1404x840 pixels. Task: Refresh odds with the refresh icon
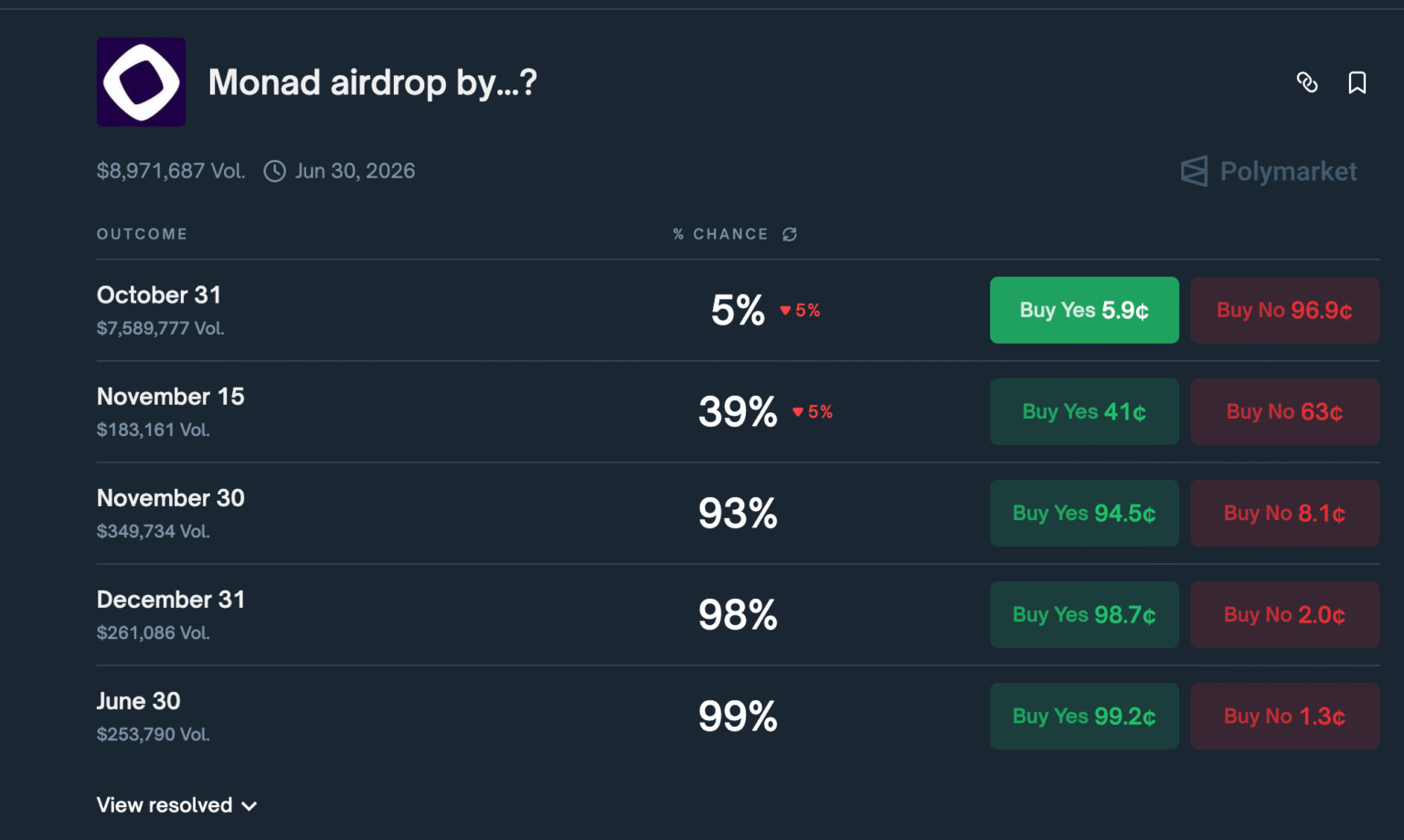790,234
